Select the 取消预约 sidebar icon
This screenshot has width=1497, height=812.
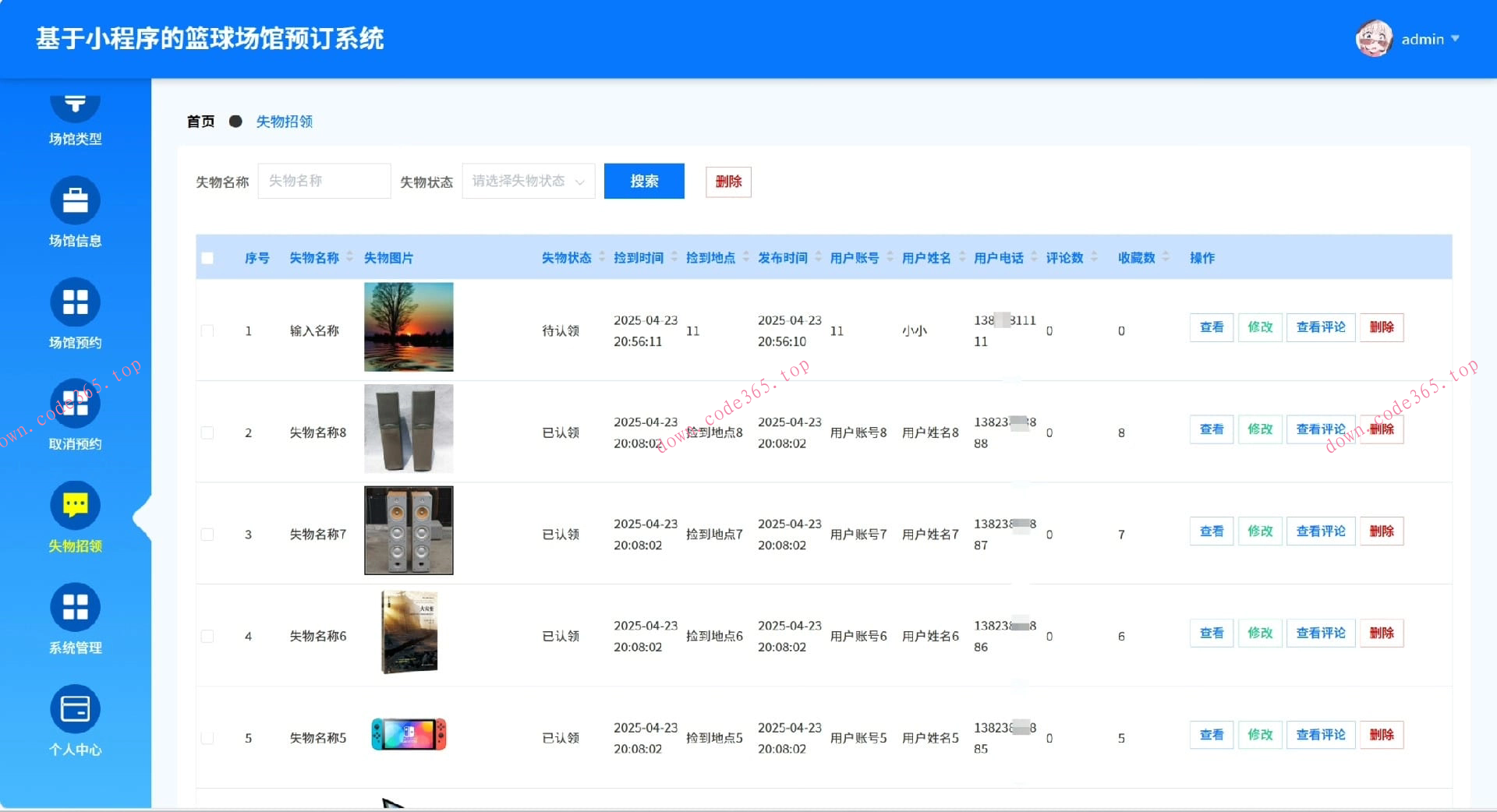pos(75,404)
